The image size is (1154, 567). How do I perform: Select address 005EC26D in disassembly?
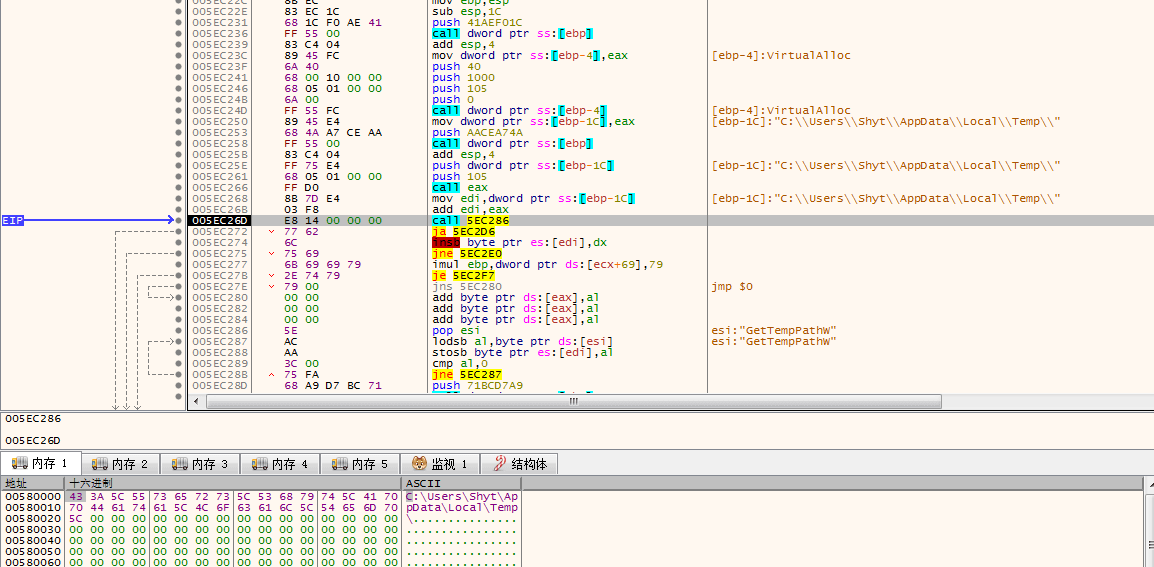(219, 220)
